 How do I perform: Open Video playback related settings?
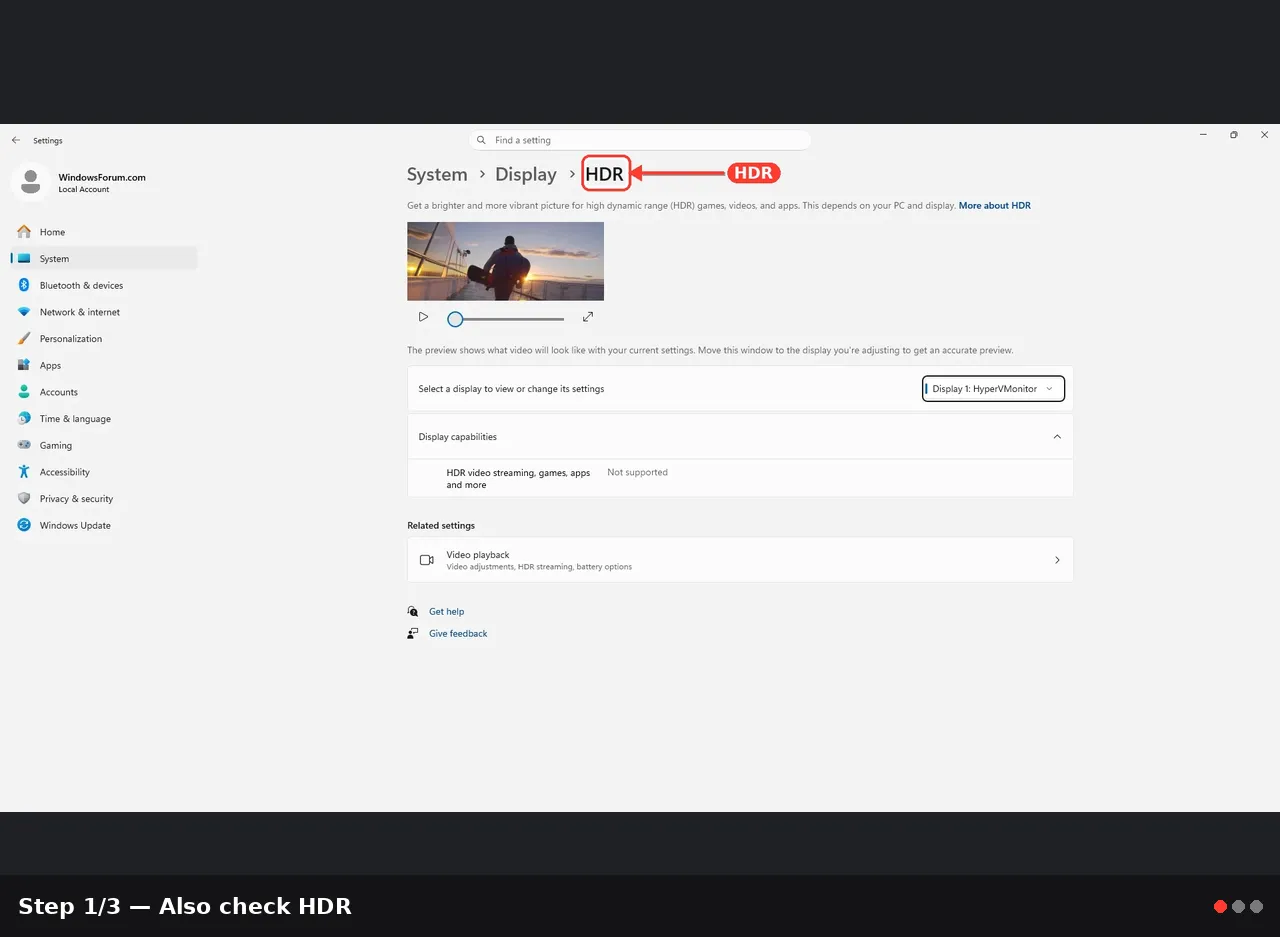point(740,560)
